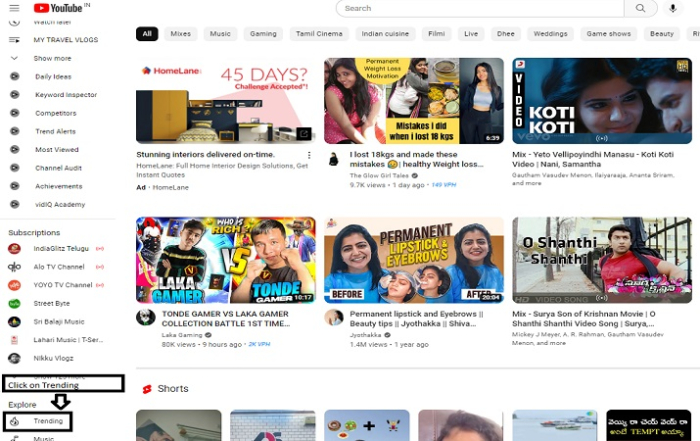This screenshot has height=441, width=700.
Task: Open vidIQ Achievements
Action: pos(58,186)
